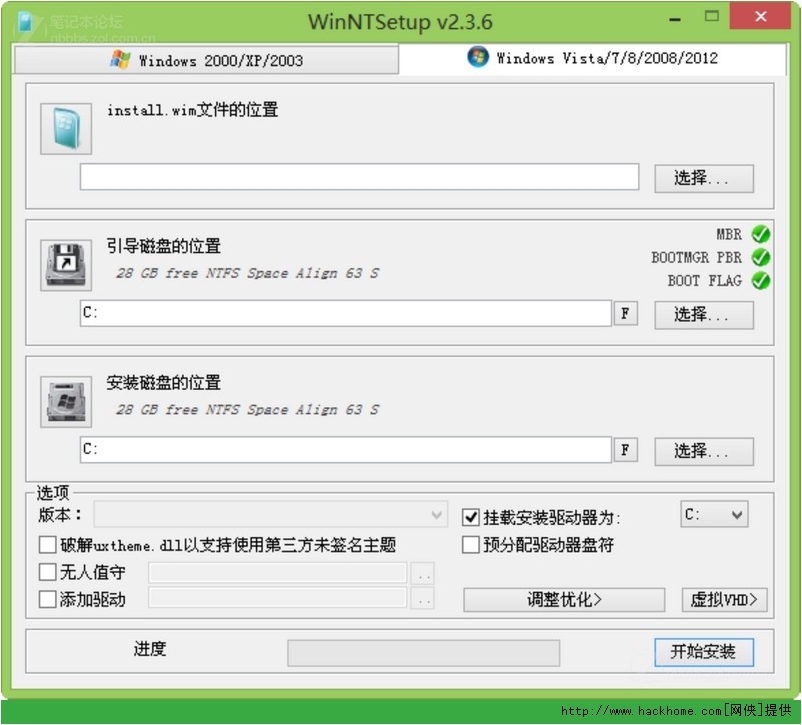Minimize the WinNTSetup window
Image resolution: width=802 pixels, height=725 pixels.
[675, 18]
